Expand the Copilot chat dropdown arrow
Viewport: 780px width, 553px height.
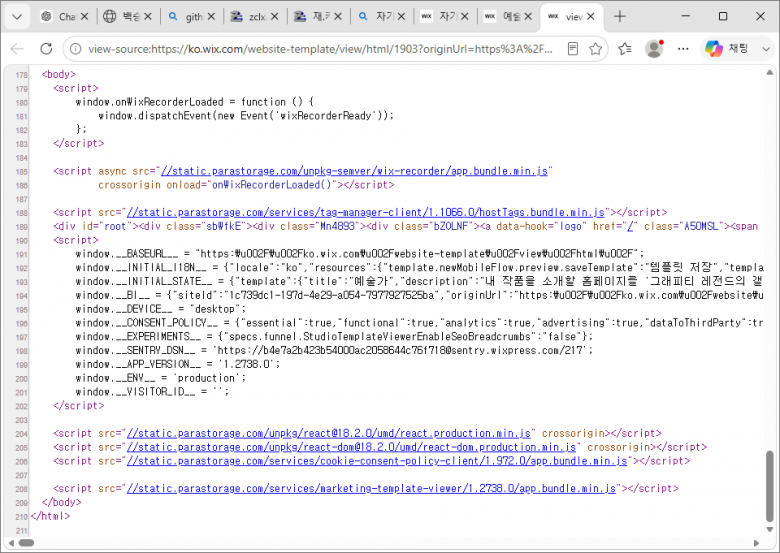point(766,49)
